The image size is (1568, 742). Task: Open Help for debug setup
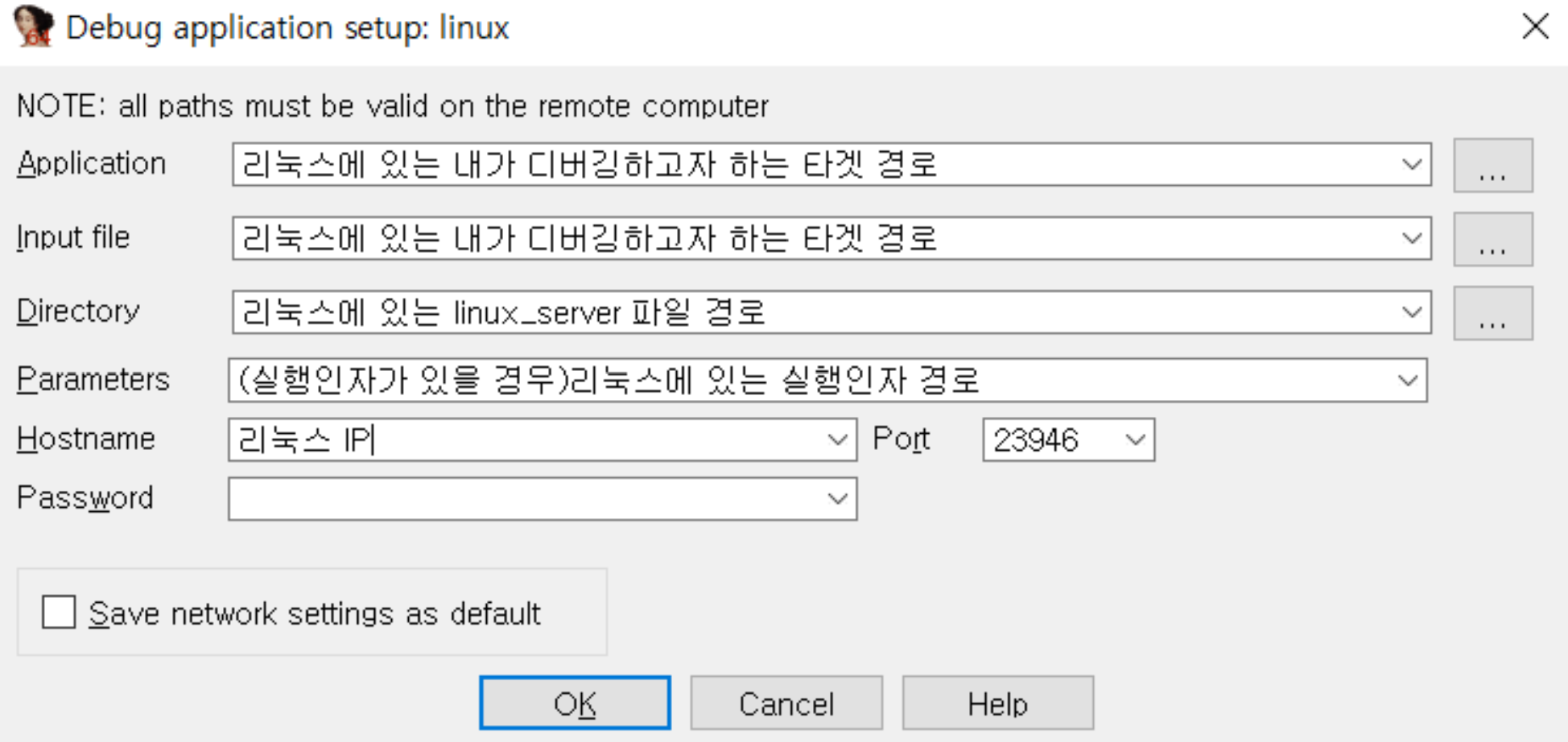point(997,703)
